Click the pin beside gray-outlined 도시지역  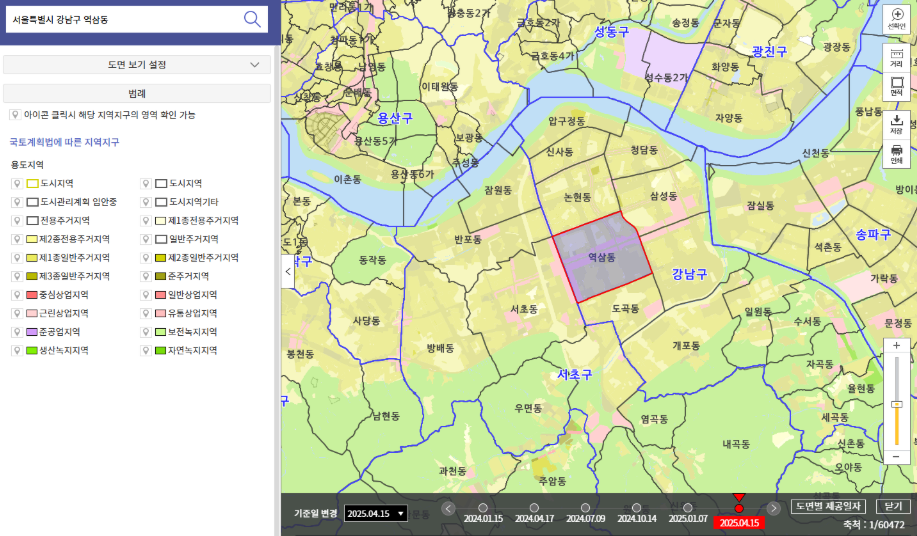point(146,184)
